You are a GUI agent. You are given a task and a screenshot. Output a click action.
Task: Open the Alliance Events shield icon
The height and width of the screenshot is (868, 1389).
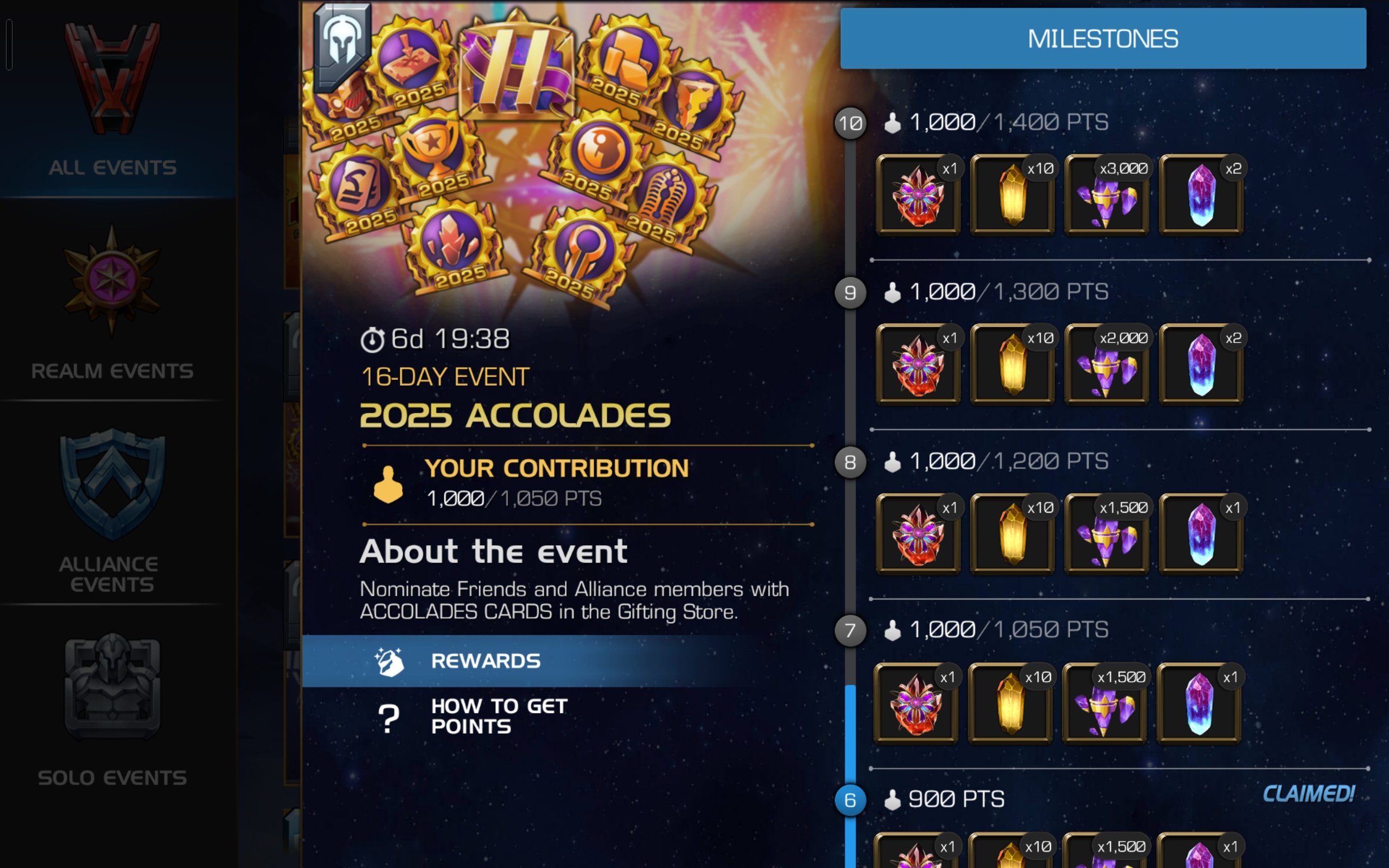[112, 484]
